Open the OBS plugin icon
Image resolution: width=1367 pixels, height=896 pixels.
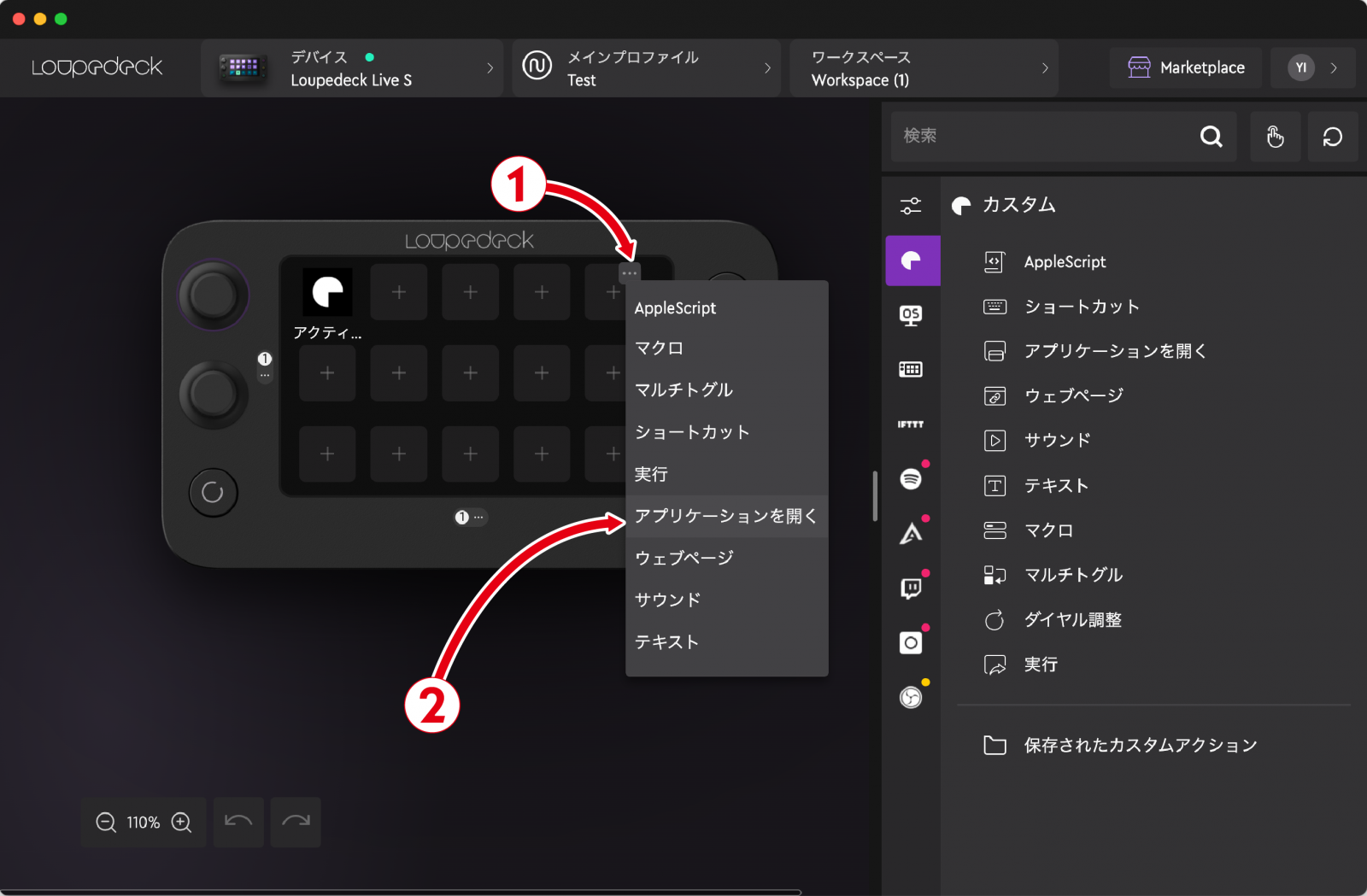click(x=911, y=697)
